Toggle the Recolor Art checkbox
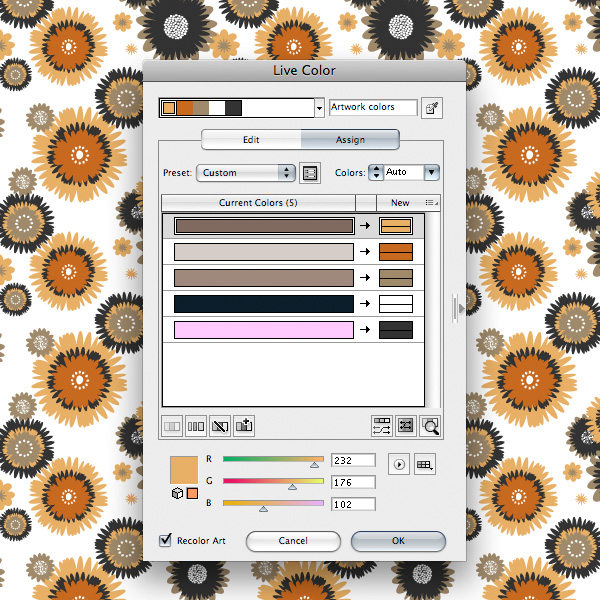The width and height of the screenshot is (600, 600). [x=165, y=540]
